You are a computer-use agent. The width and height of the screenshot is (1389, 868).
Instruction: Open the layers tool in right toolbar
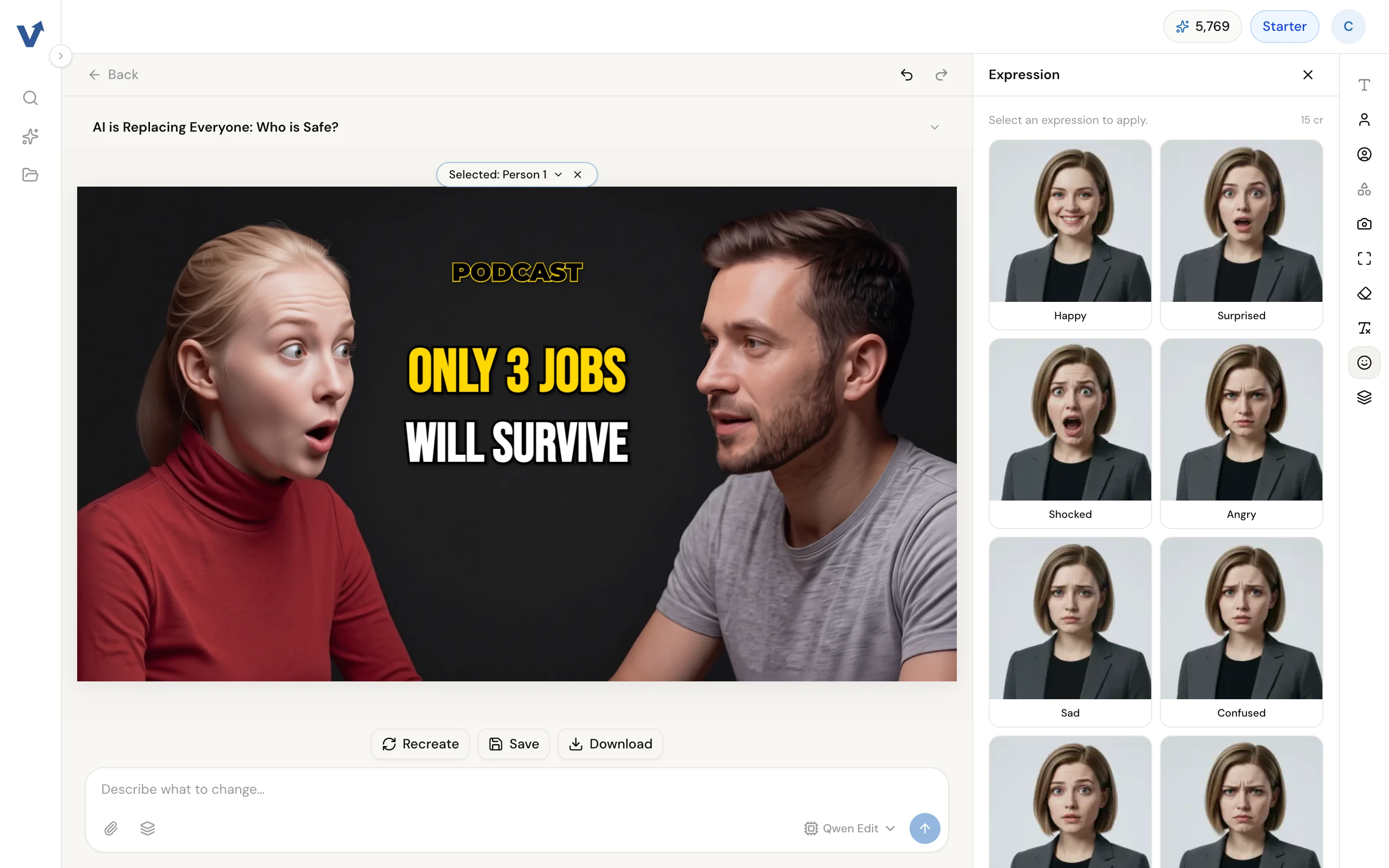1364,397
